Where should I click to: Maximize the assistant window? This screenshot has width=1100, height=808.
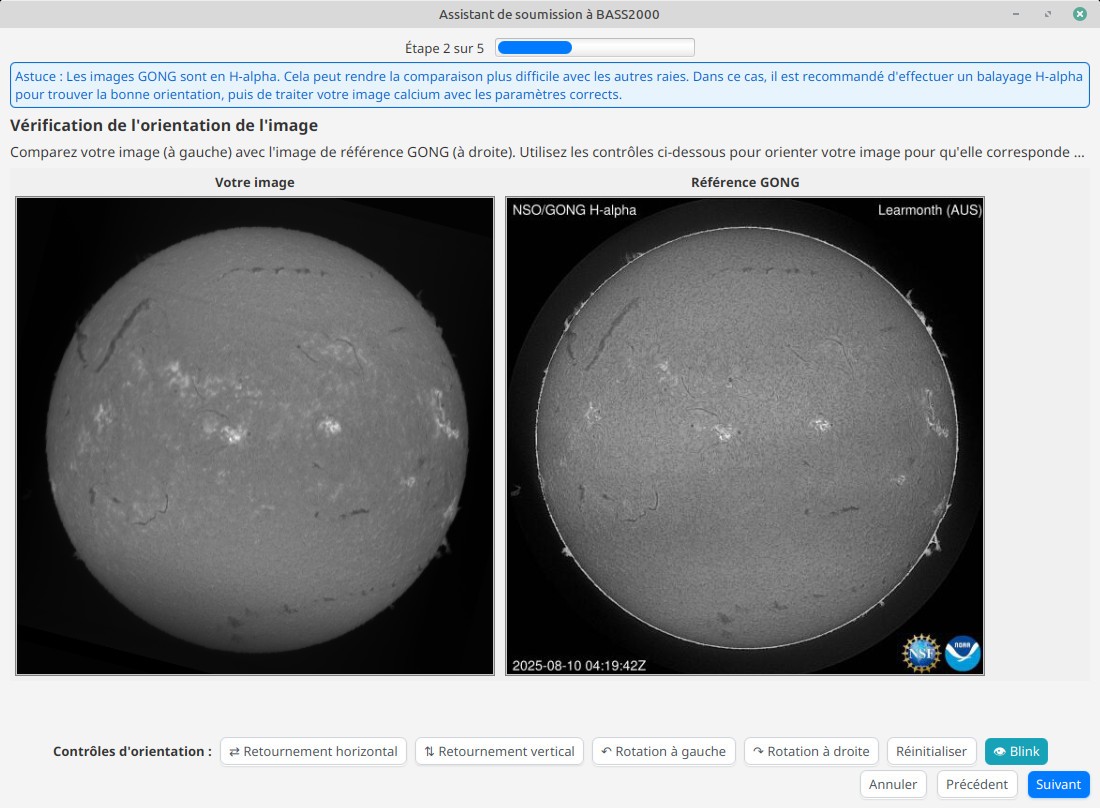(x=1048, y=14)
